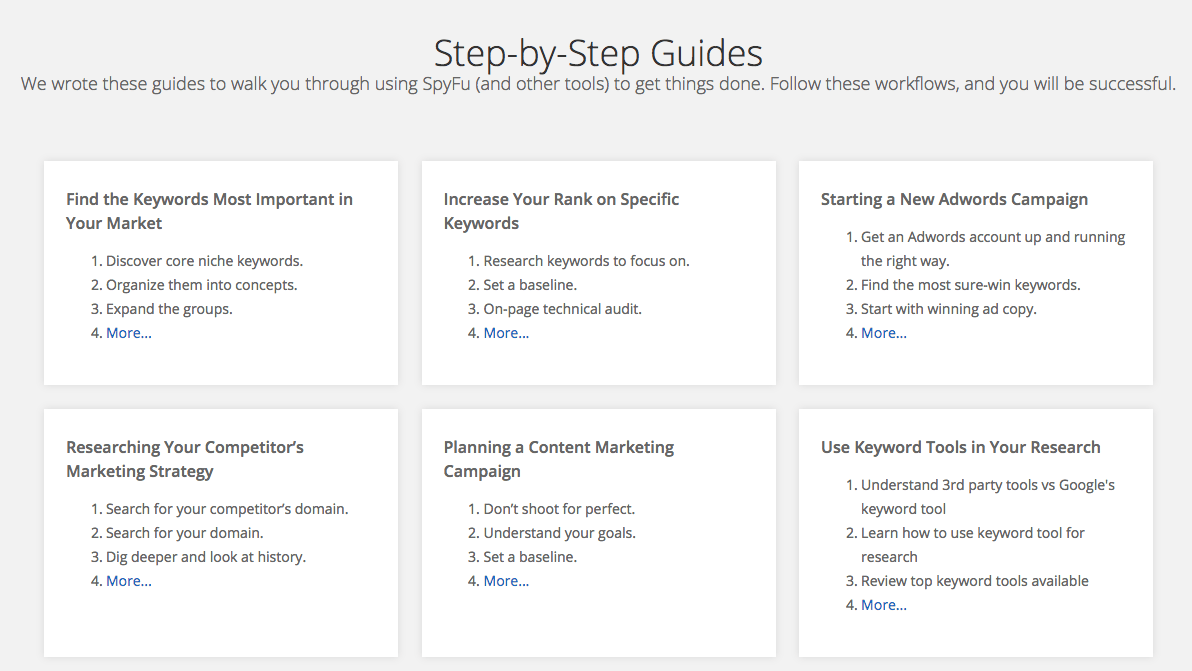Follow More link under New Adwords Campaign
The width and height of the screenshot is (1192, 671).
[x=884, y=333]
